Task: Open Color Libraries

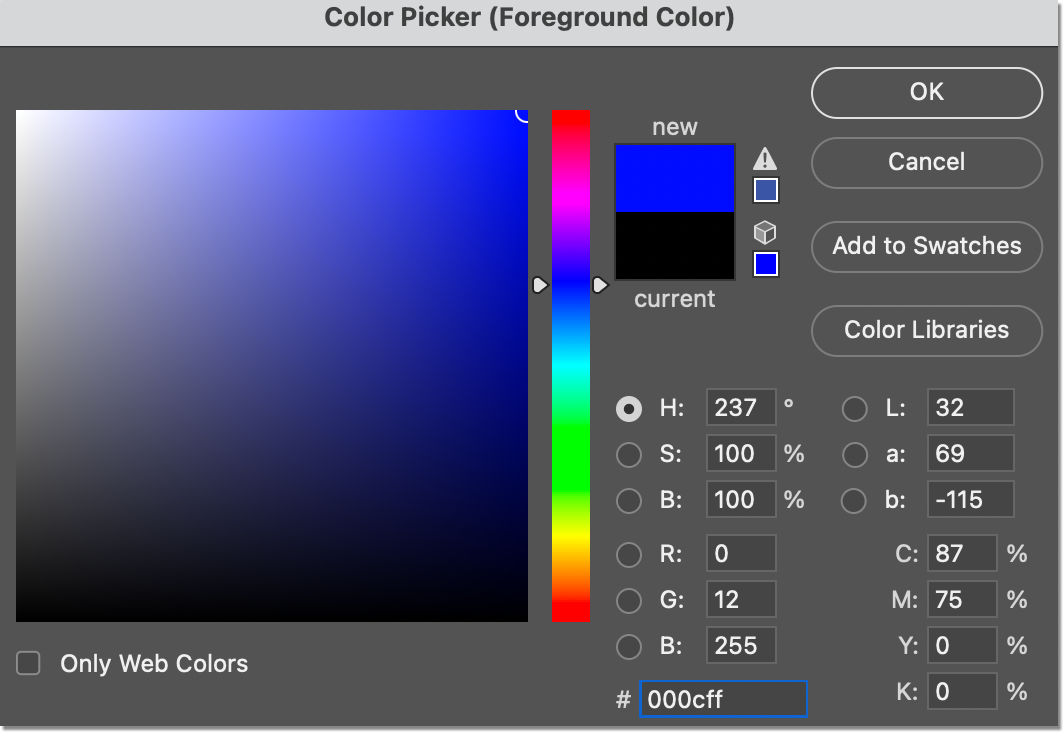Action: 926,331
